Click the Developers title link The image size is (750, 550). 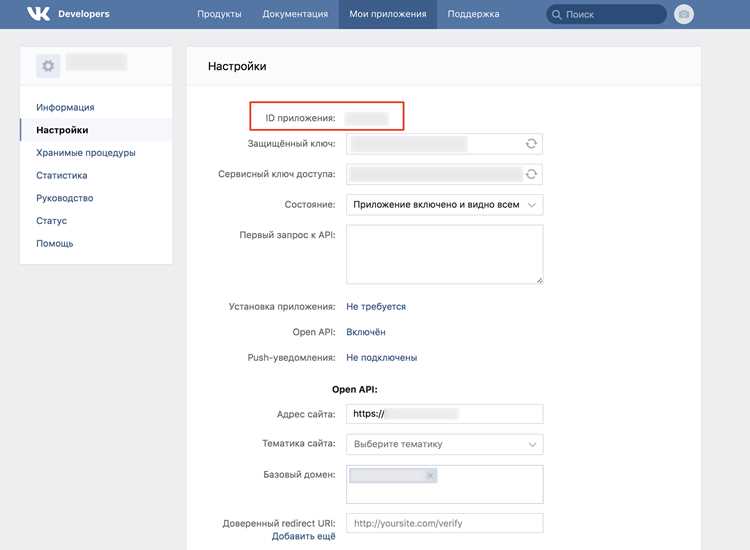[84, 14]
